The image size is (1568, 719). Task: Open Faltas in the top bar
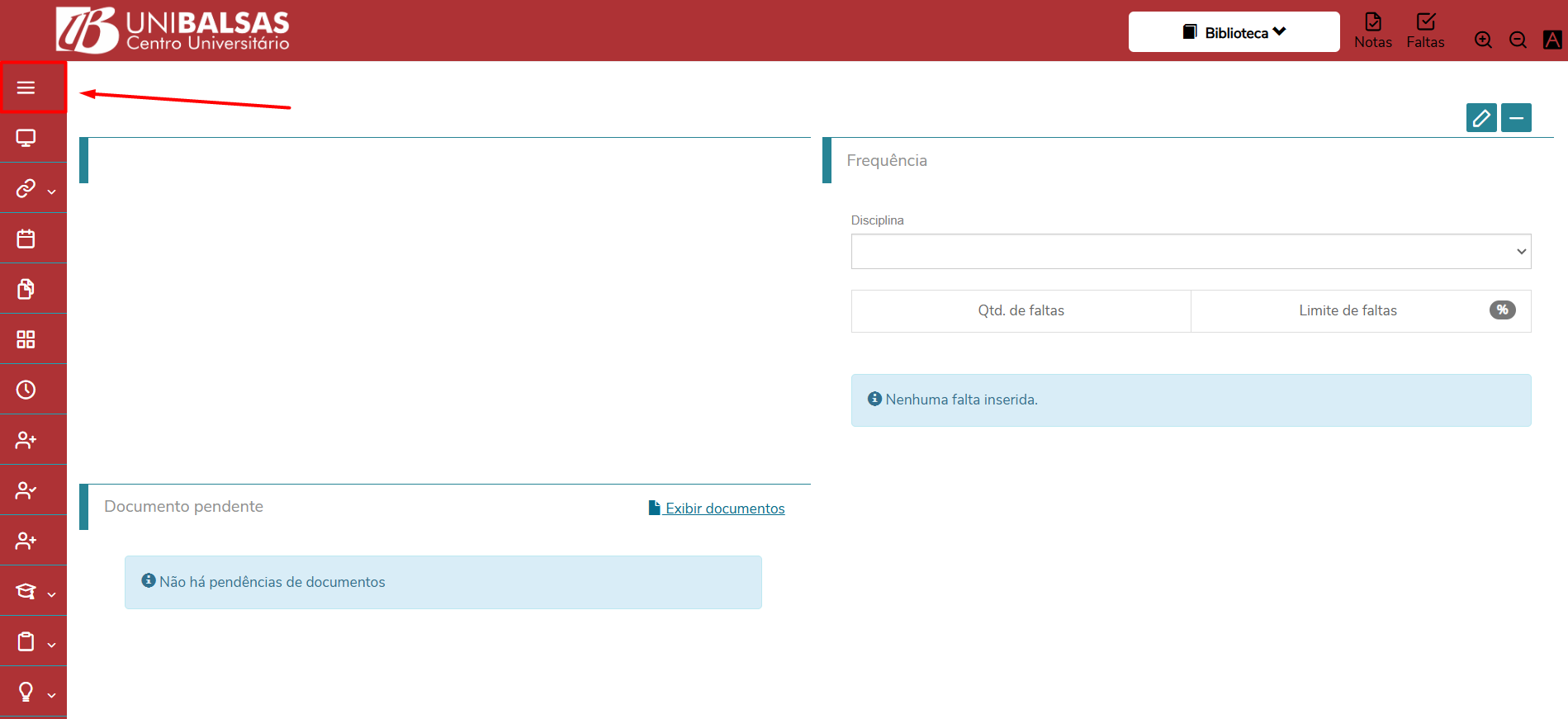(1425, 31)
